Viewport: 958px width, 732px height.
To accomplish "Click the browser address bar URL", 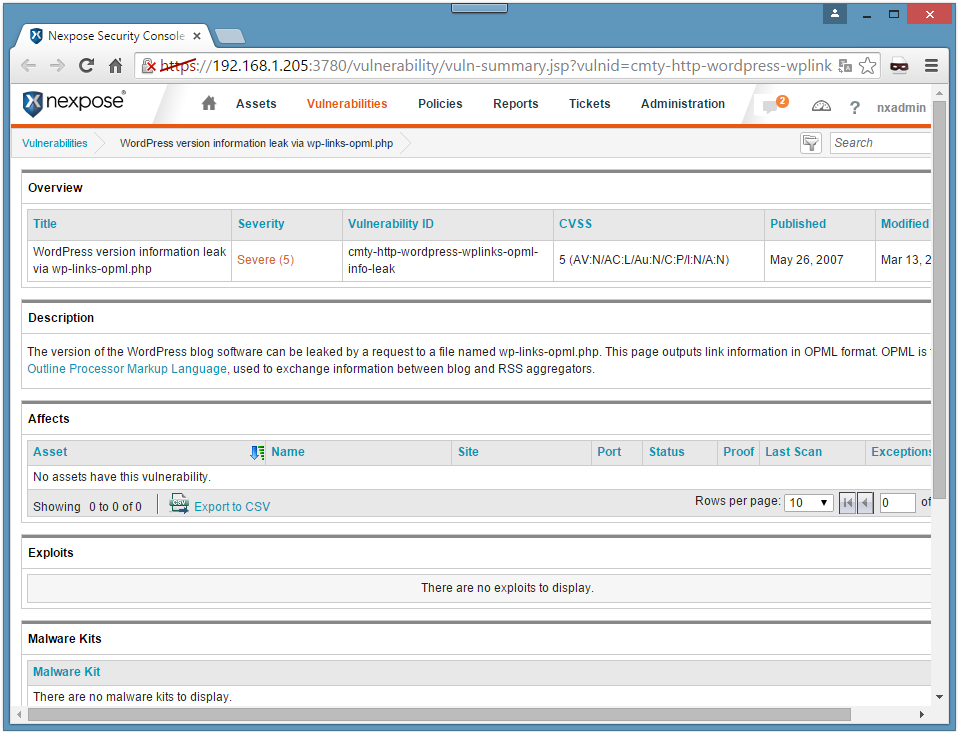I will [495, 65].
